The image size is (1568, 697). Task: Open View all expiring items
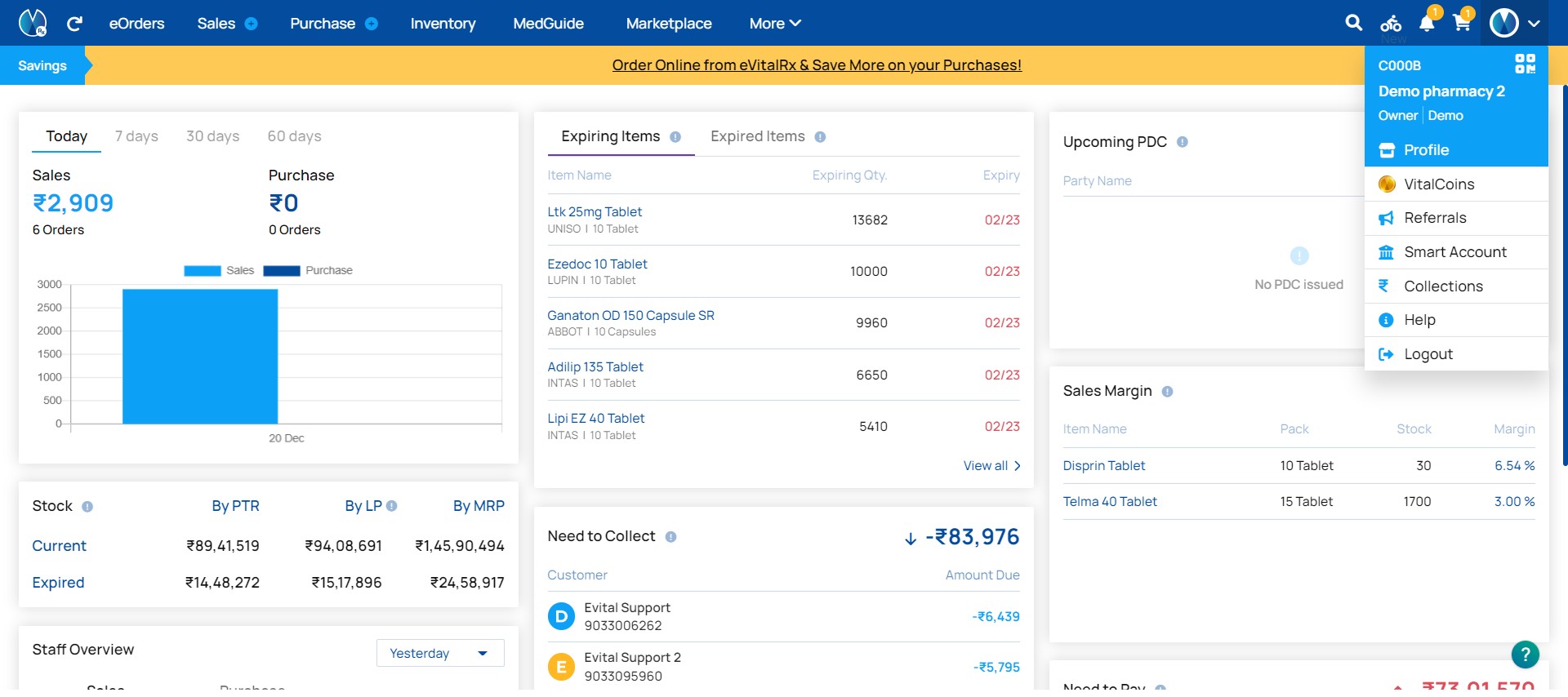click(991, 466)
